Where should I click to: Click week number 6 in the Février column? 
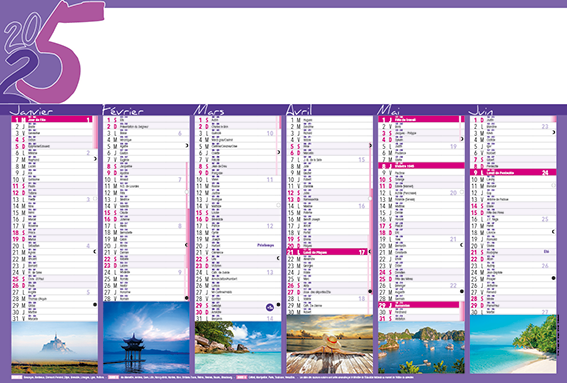pyautogui.click(x=180, y=133)
